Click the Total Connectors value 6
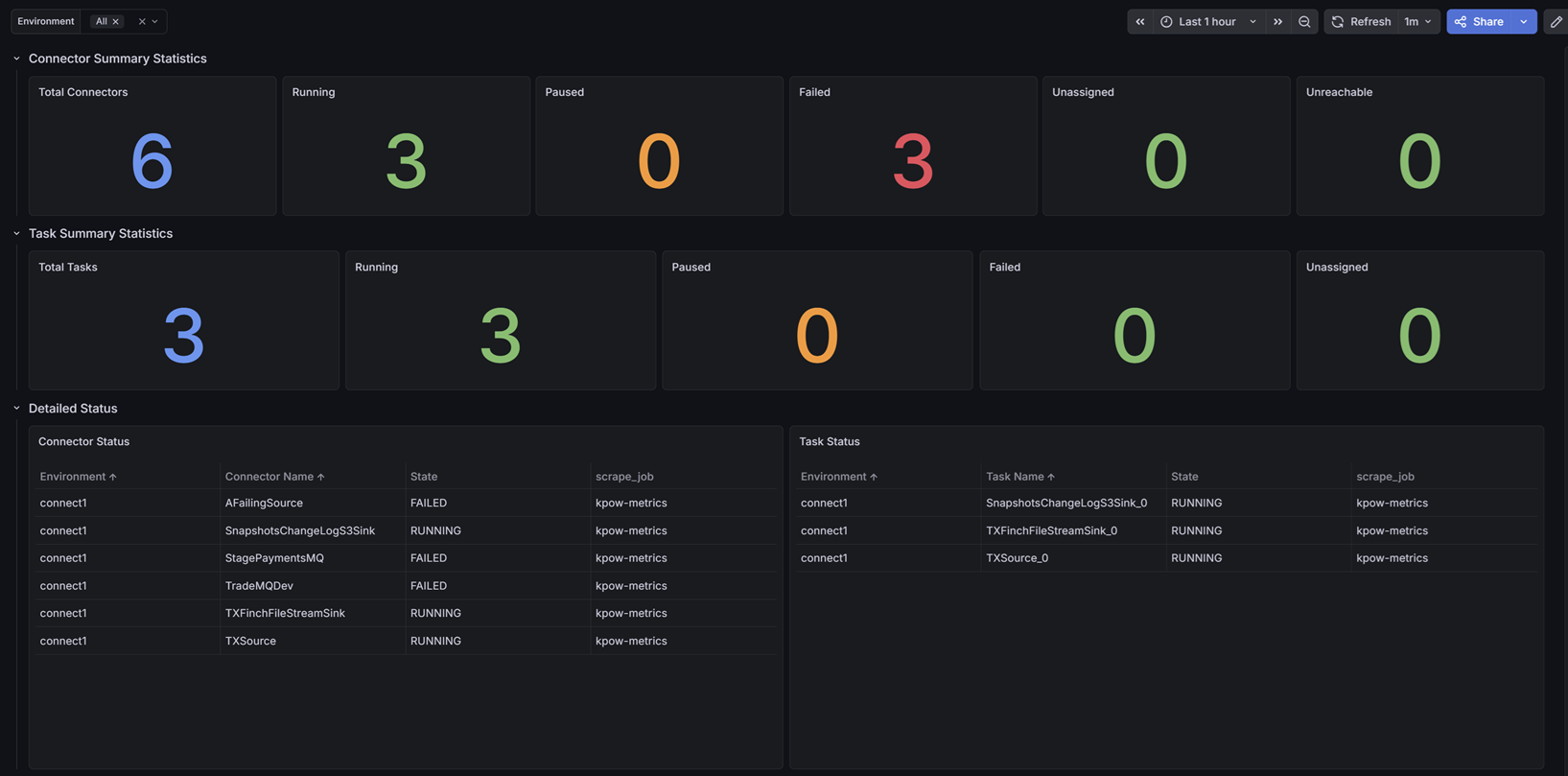The height and width of the screenshot is (776, 1568). 152,160
